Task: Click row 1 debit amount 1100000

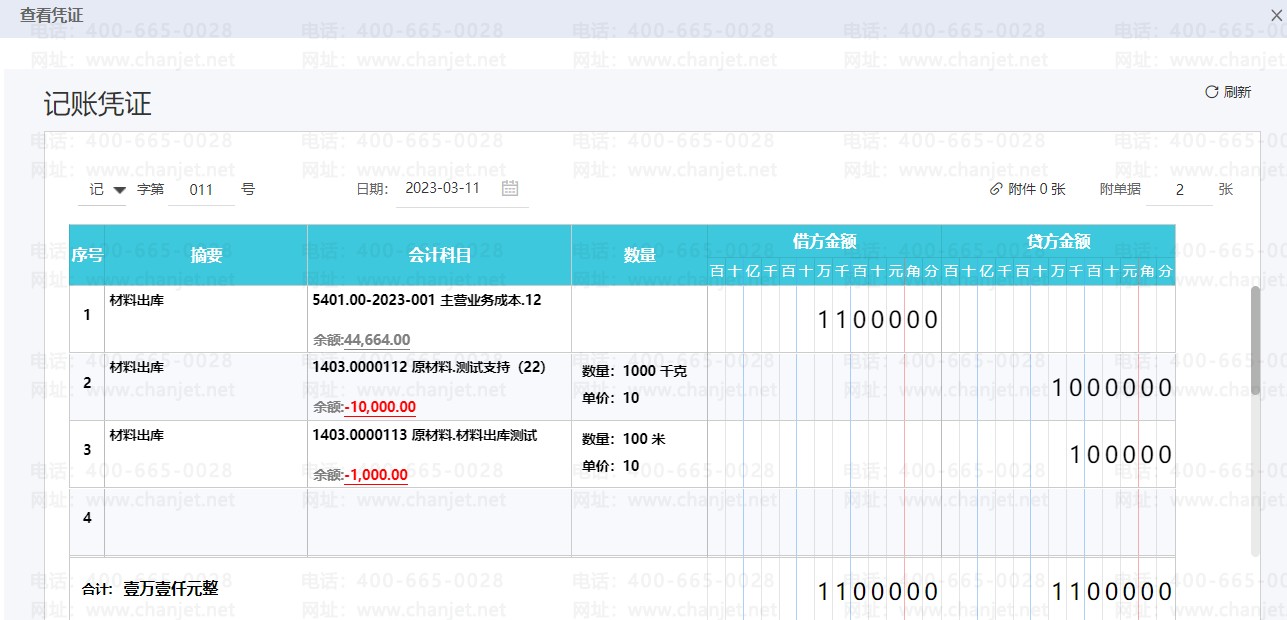Action: (878, 320)
